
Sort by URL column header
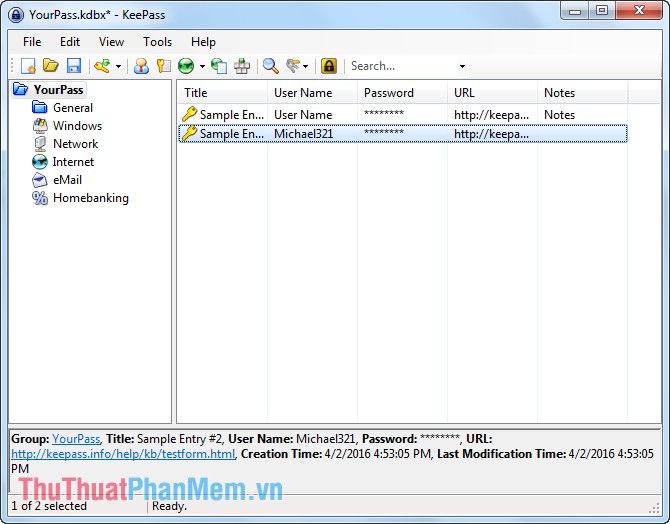pos(492,93)
